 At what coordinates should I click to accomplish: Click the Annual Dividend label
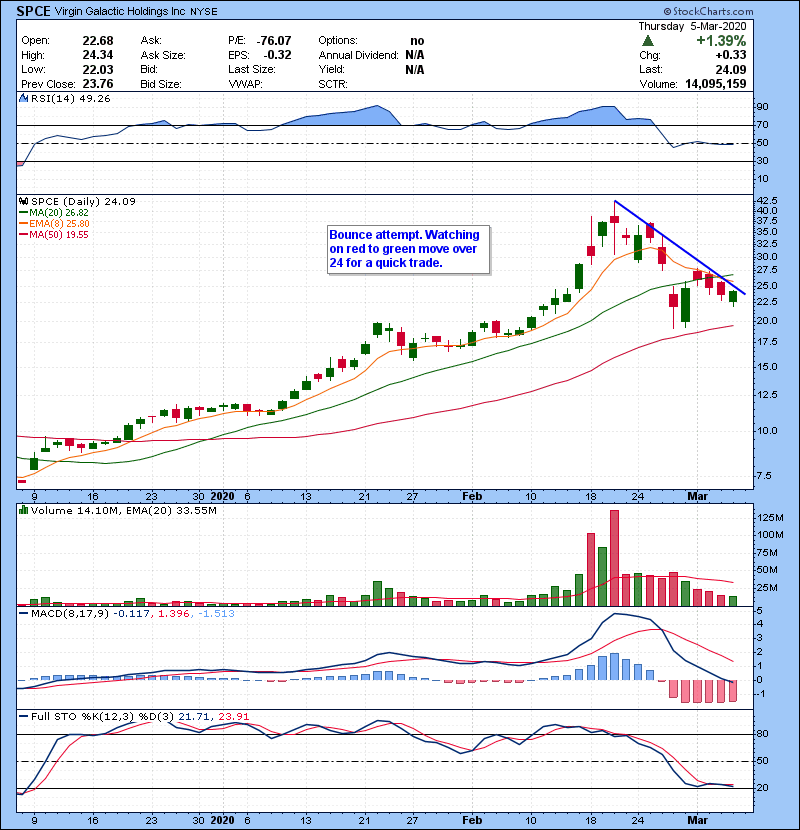(x=358, y=55)
